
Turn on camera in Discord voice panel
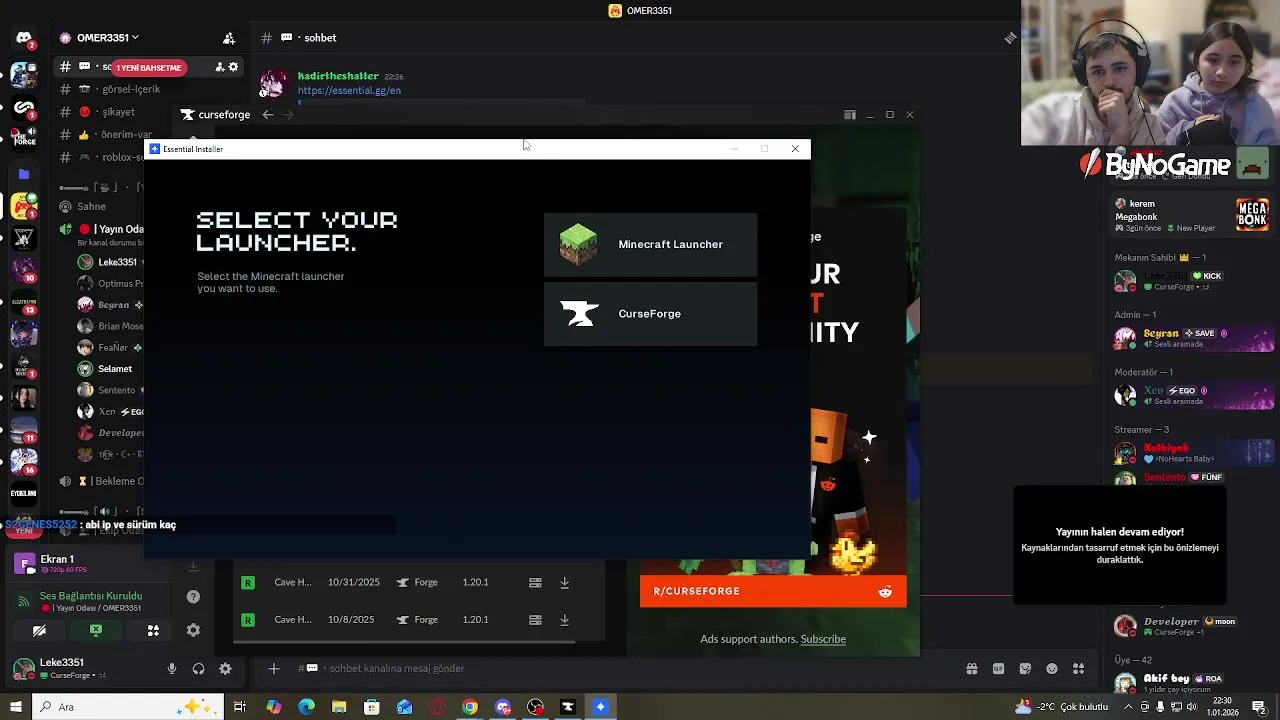click(x=39, y=631)
